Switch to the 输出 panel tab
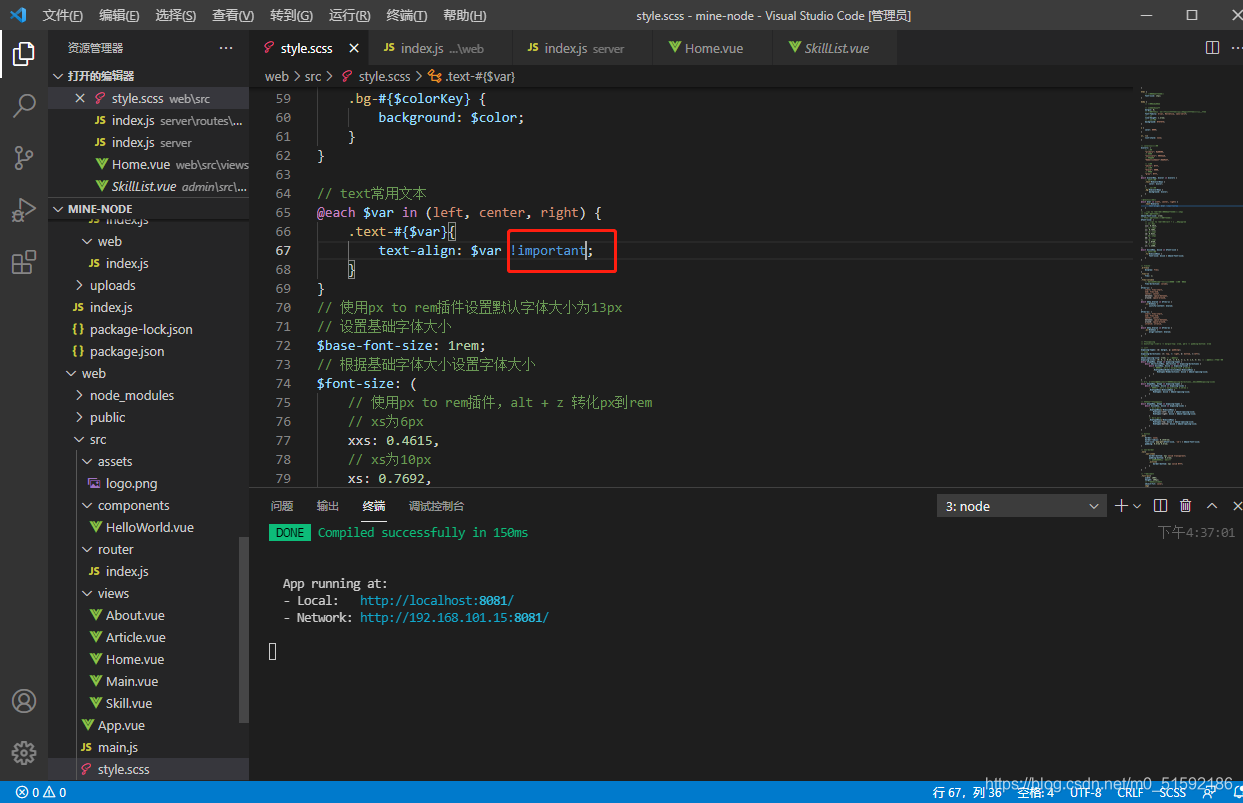This screenshot has width=1243, height=803. (x=328, y=506)
